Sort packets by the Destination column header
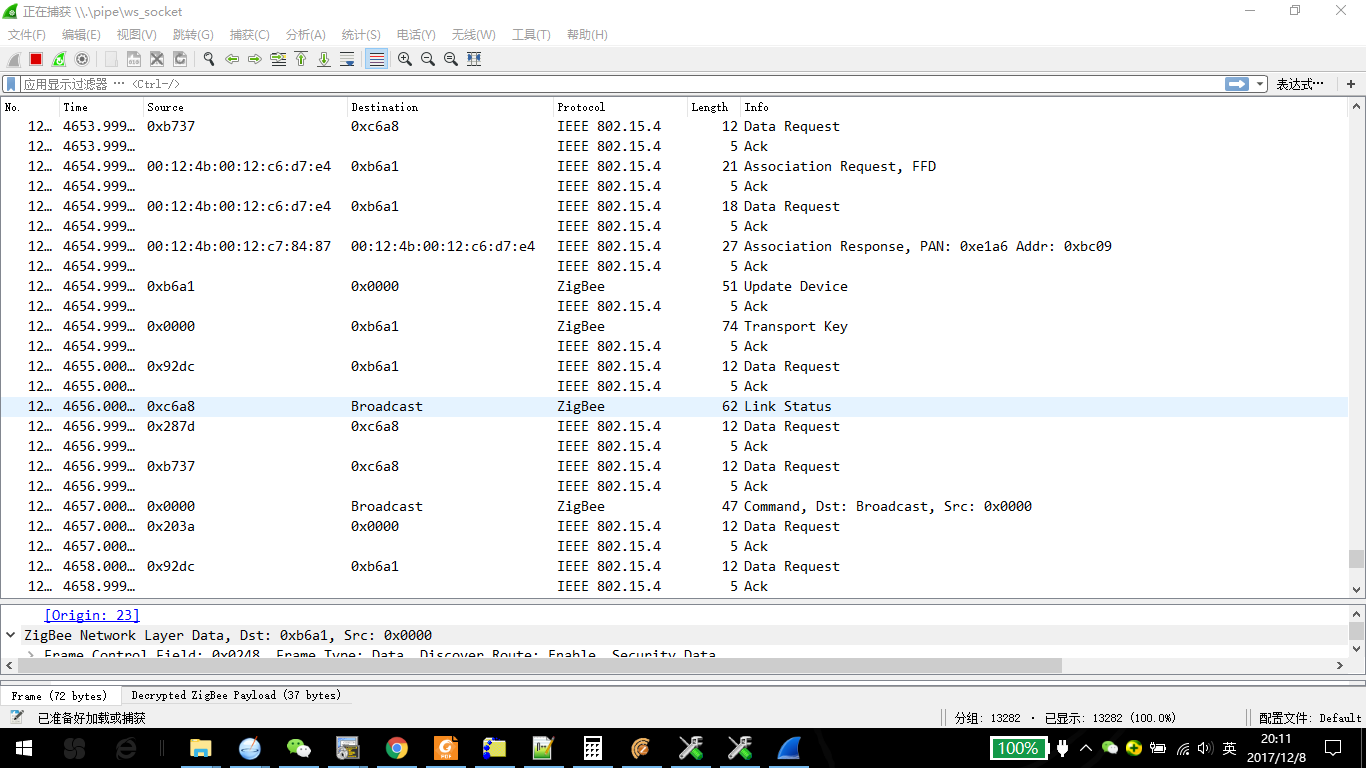Viewport: 1366px width, 768px height. (450, 107)
